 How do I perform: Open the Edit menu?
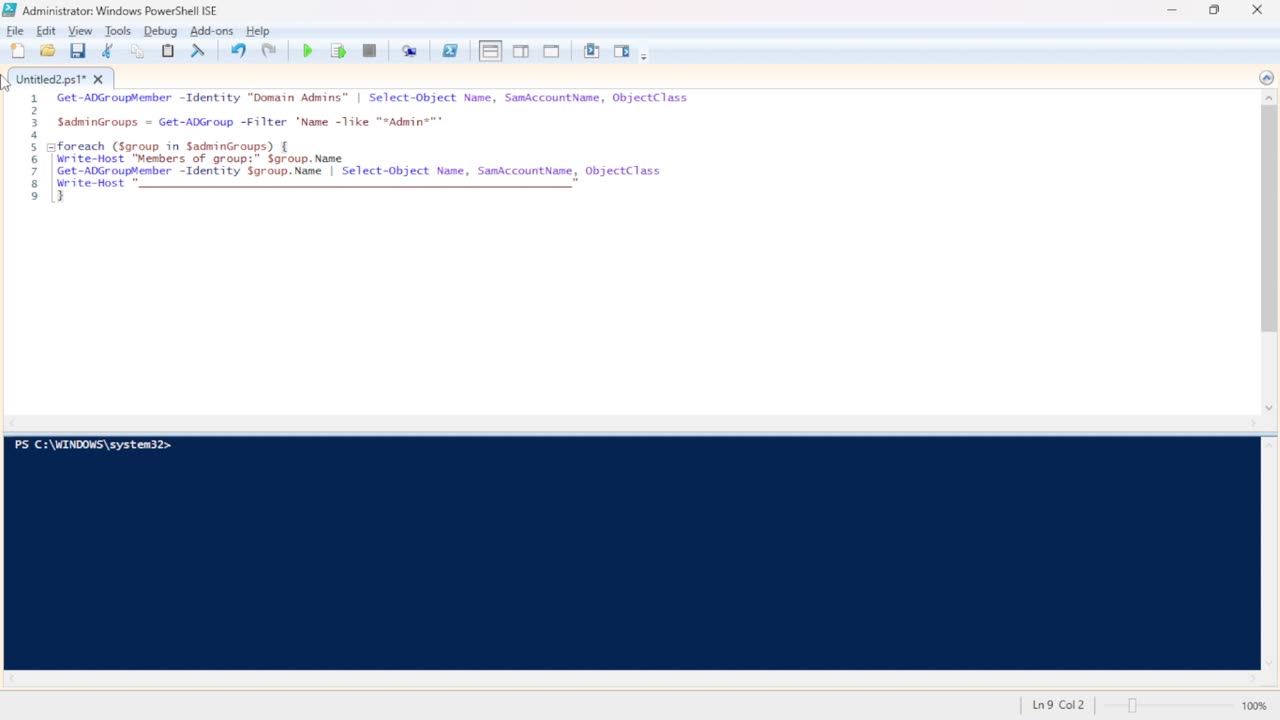[46, 31]
